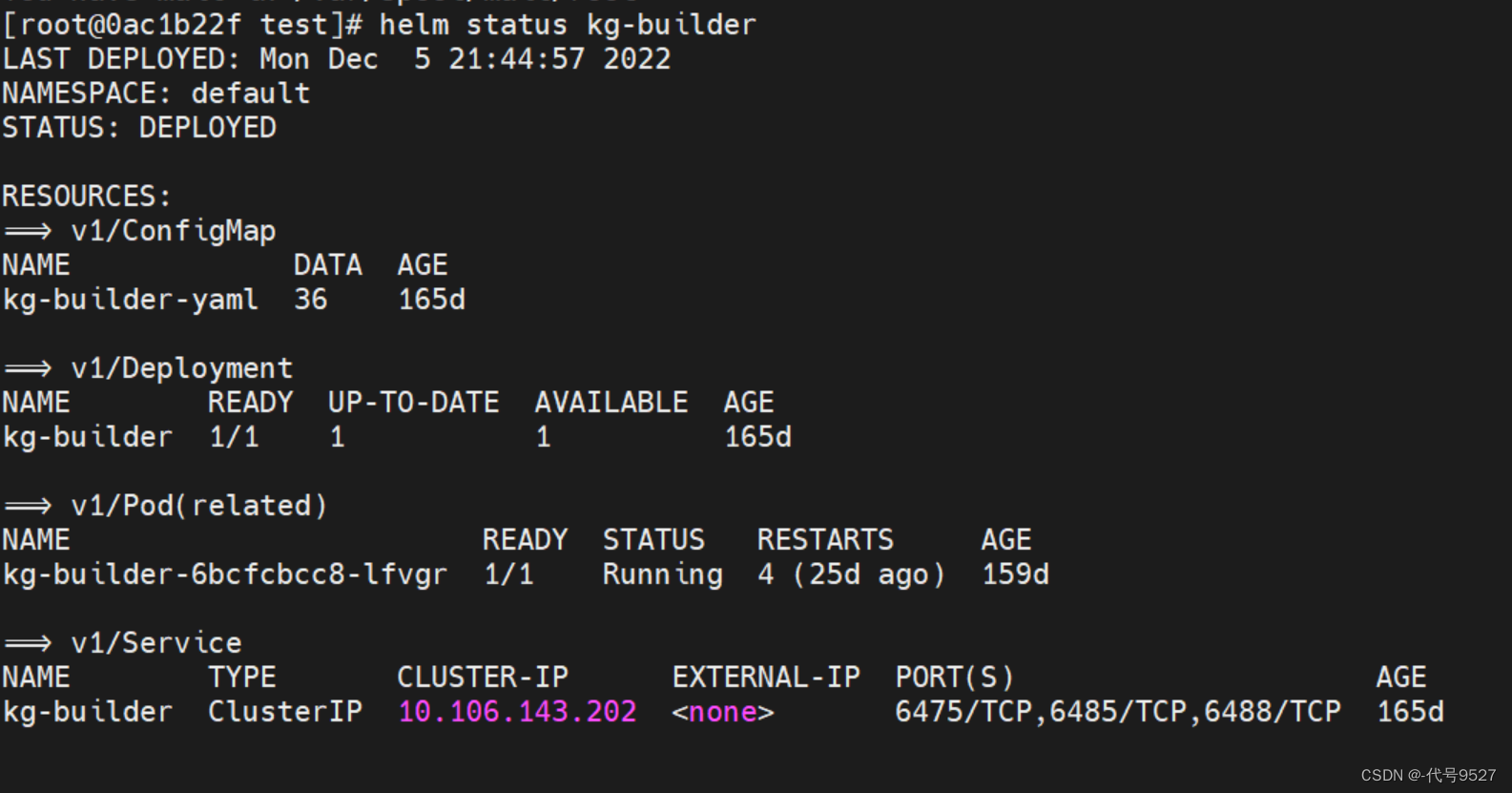Image resolution: width=1512 pixels, height=793 pixels.
Task: Click the Service age '165d'
Action: [x=1411, y=712]
